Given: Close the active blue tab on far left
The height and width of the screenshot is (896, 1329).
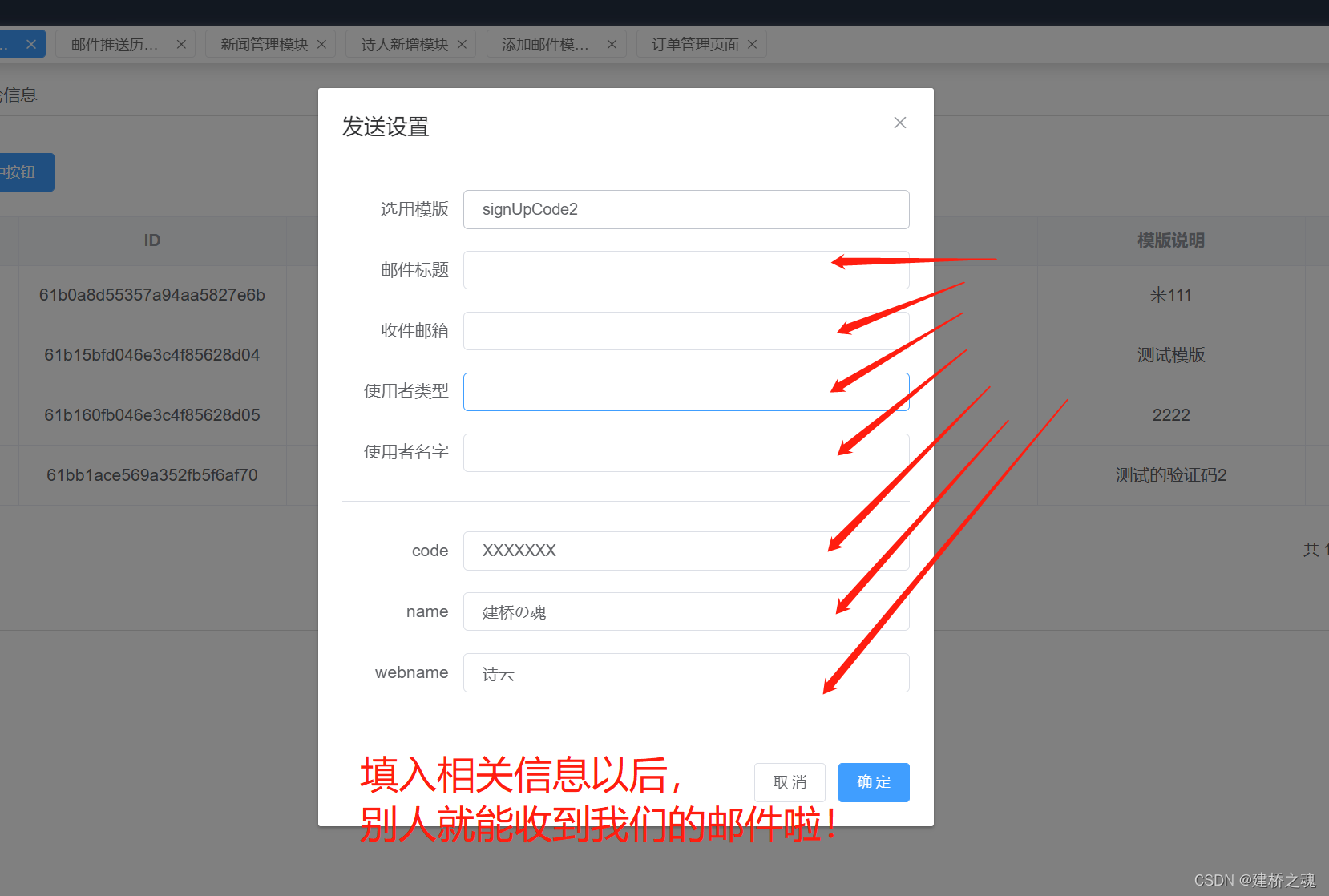Looking at the screenshot, I should (31, 45).
